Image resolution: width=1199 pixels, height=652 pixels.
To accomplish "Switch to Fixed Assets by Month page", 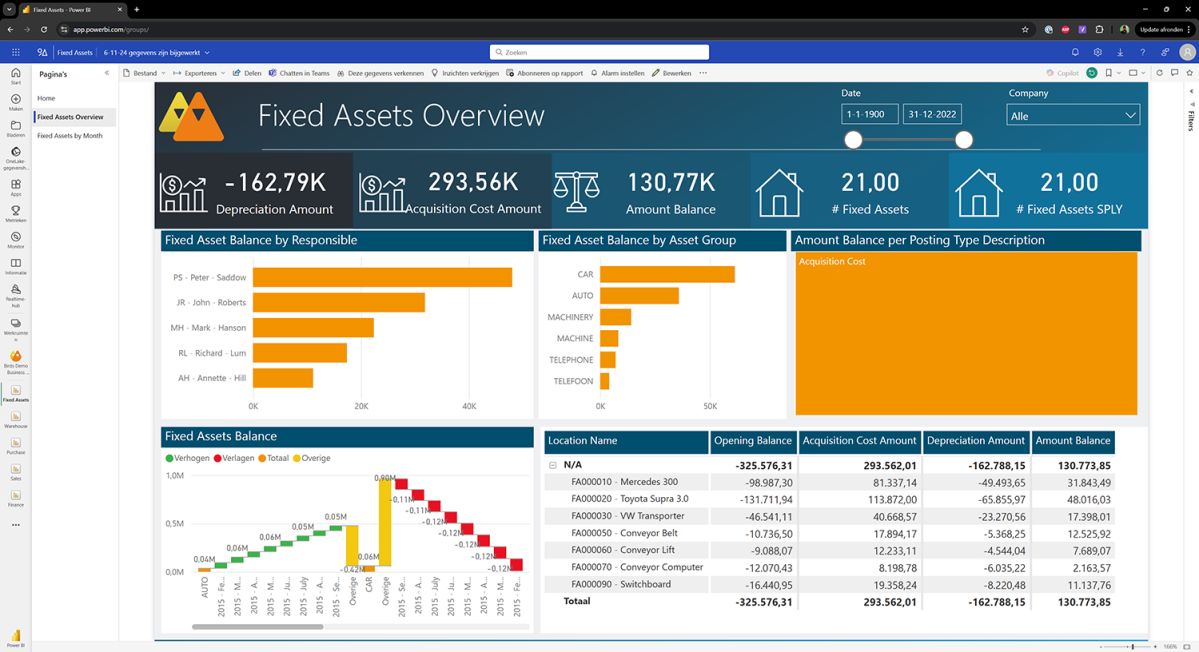I will point(70,136).
